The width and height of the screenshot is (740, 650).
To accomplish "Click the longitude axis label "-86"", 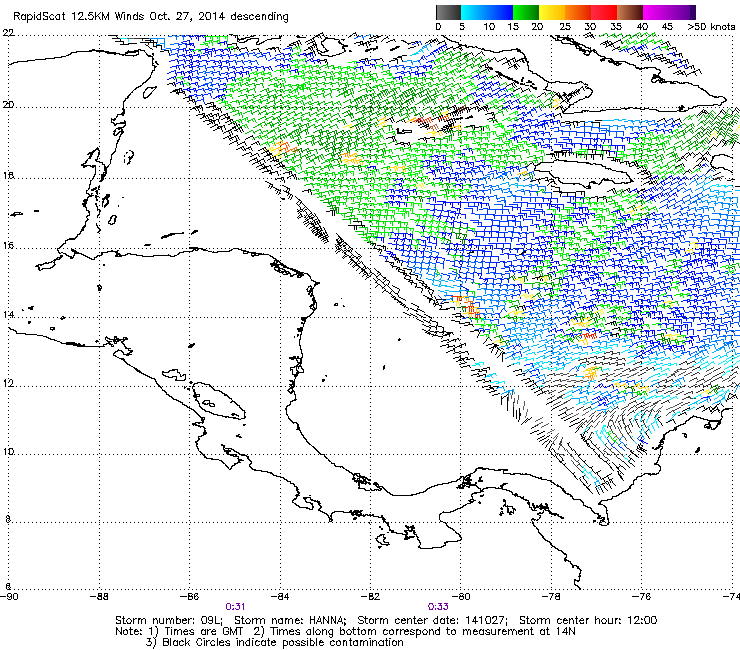I will click(x=190, y=596).
